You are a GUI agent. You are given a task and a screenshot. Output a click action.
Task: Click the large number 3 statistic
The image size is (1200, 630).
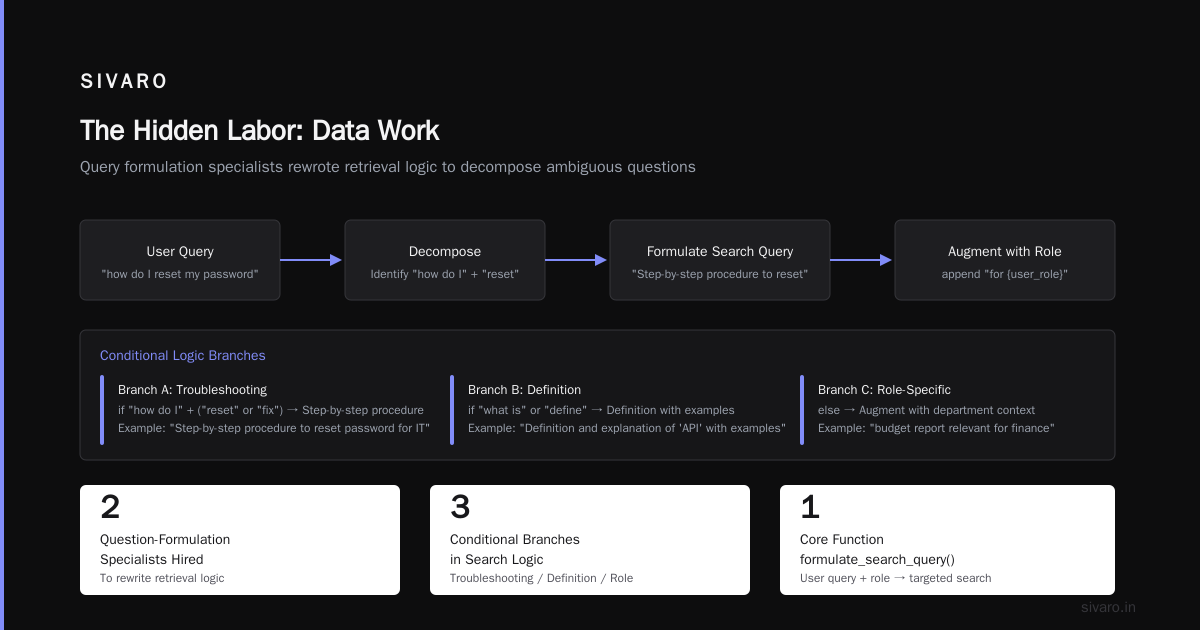[x=460, y=508]
